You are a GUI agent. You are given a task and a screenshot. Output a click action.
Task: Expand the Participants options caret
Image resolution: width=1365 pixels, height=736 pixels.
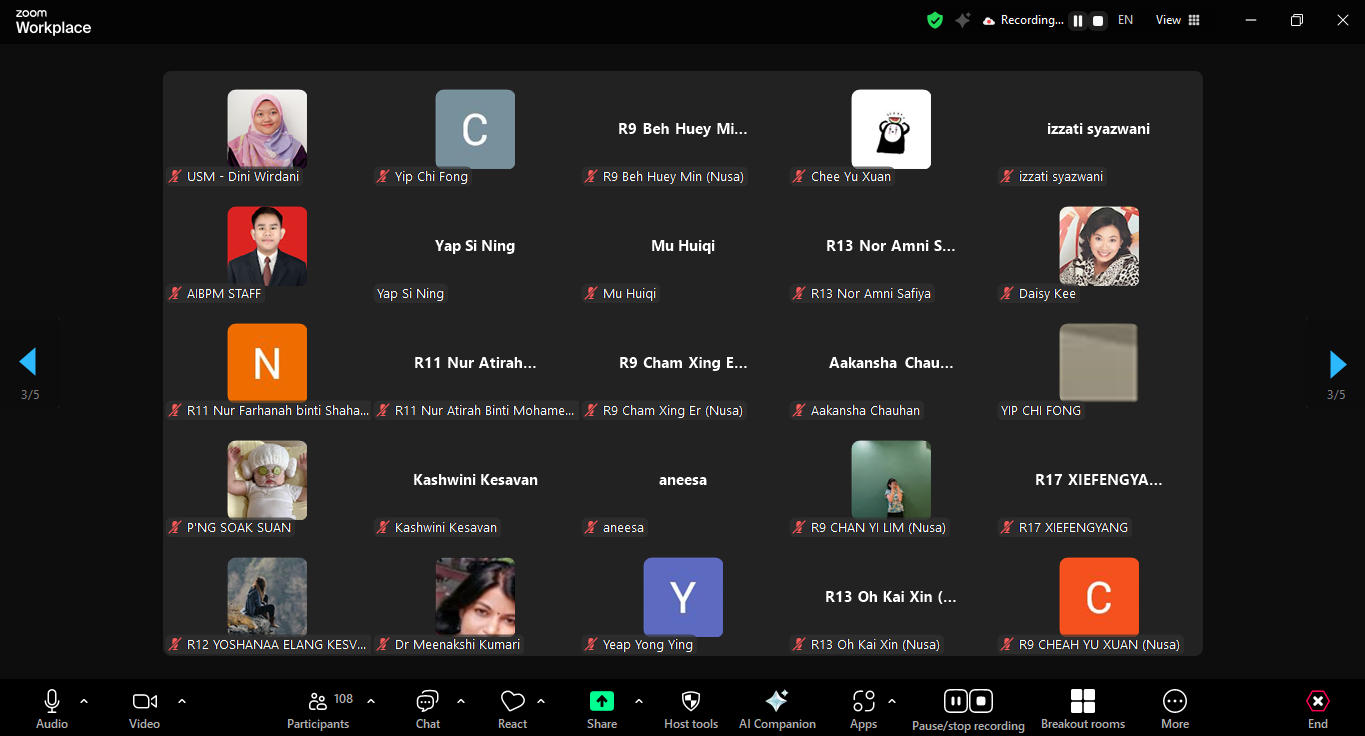(x=371, y=701)
